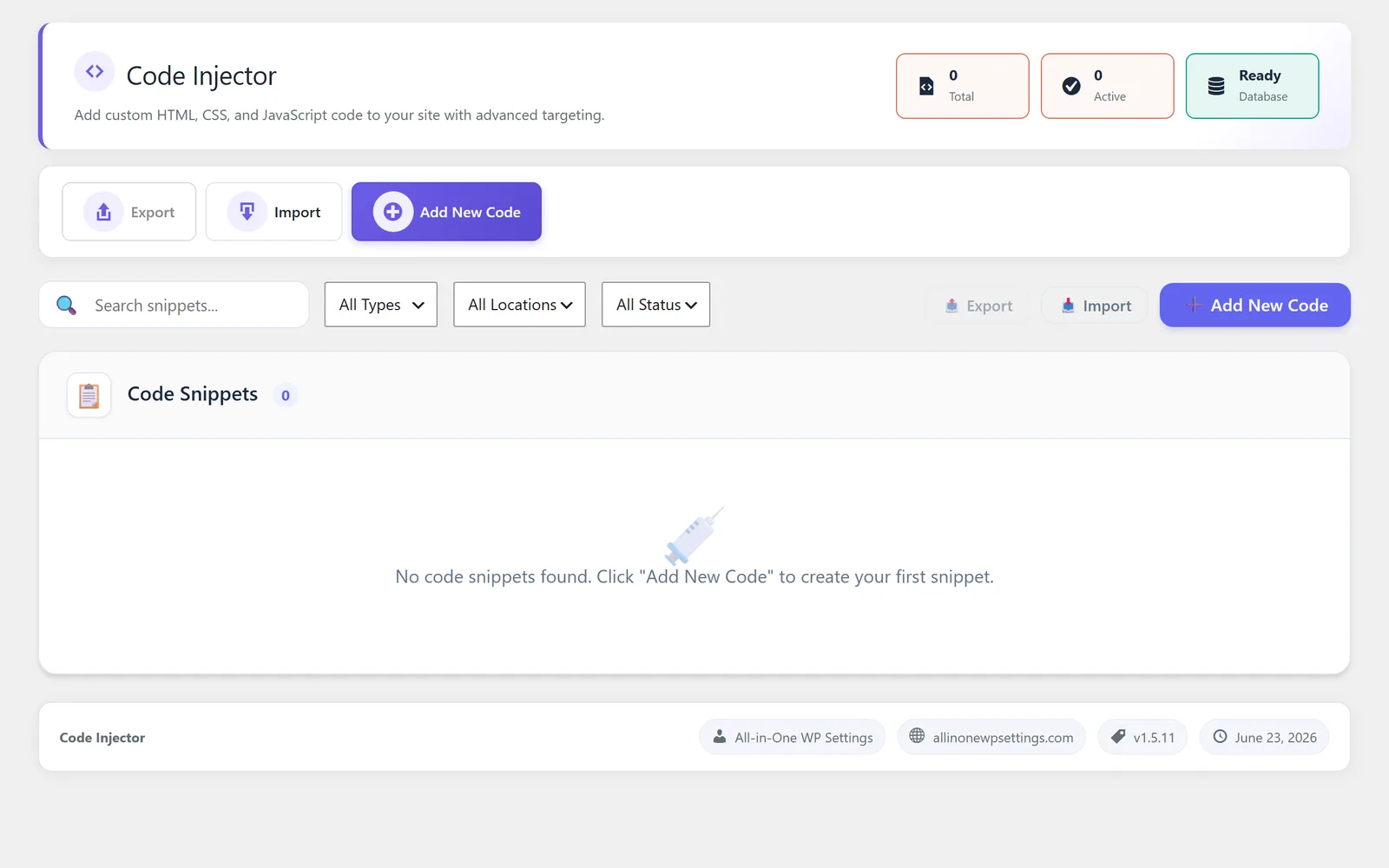Screen dimensions: 1389x868
Task: Click the Database stat card stack icon
Action: (x=1216, y=86)
